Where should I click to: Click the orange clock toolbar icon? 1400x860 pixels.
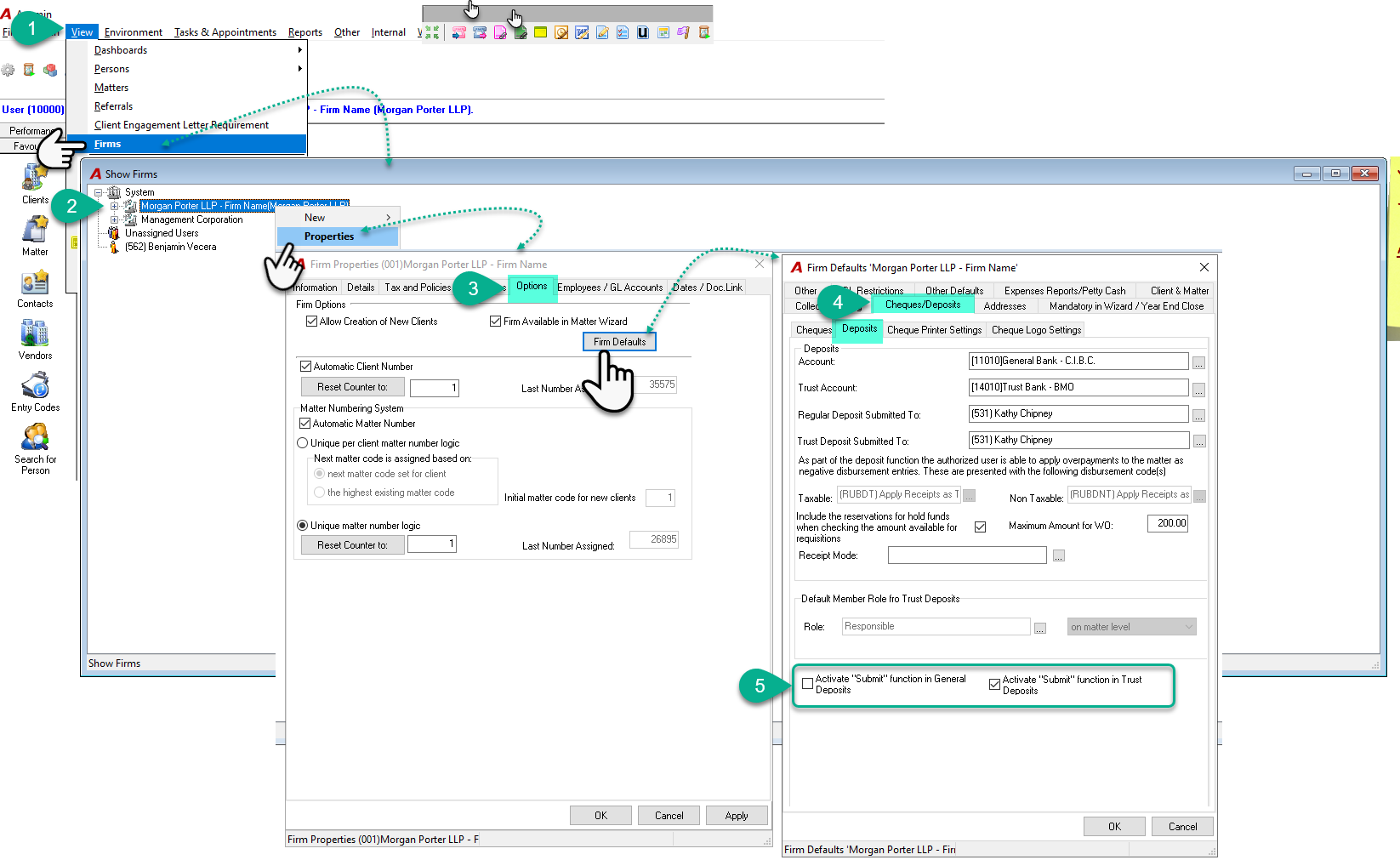tap(561, 32)
